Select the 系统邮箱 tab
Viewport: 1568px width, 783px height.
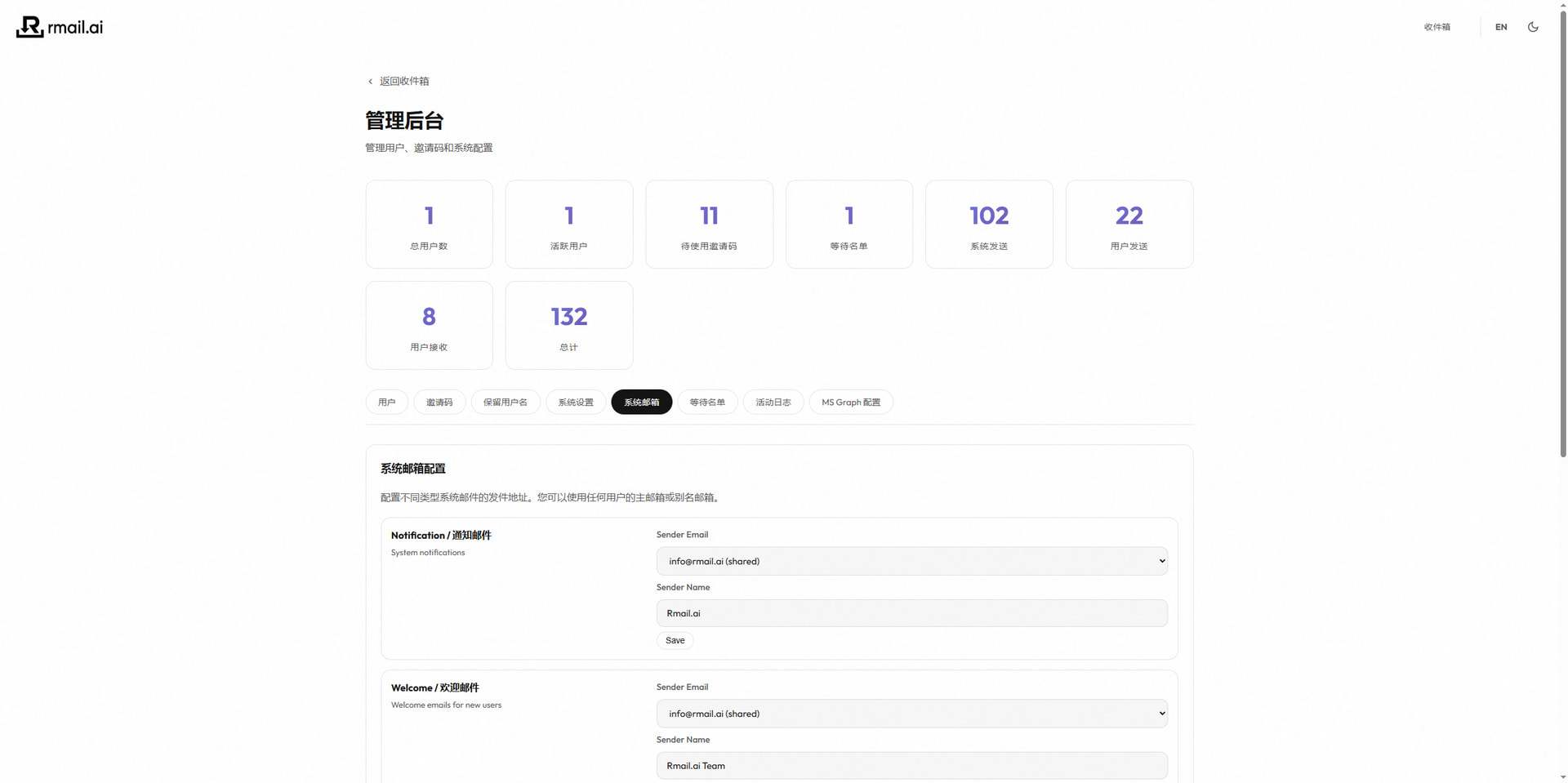tap(642, 402)
